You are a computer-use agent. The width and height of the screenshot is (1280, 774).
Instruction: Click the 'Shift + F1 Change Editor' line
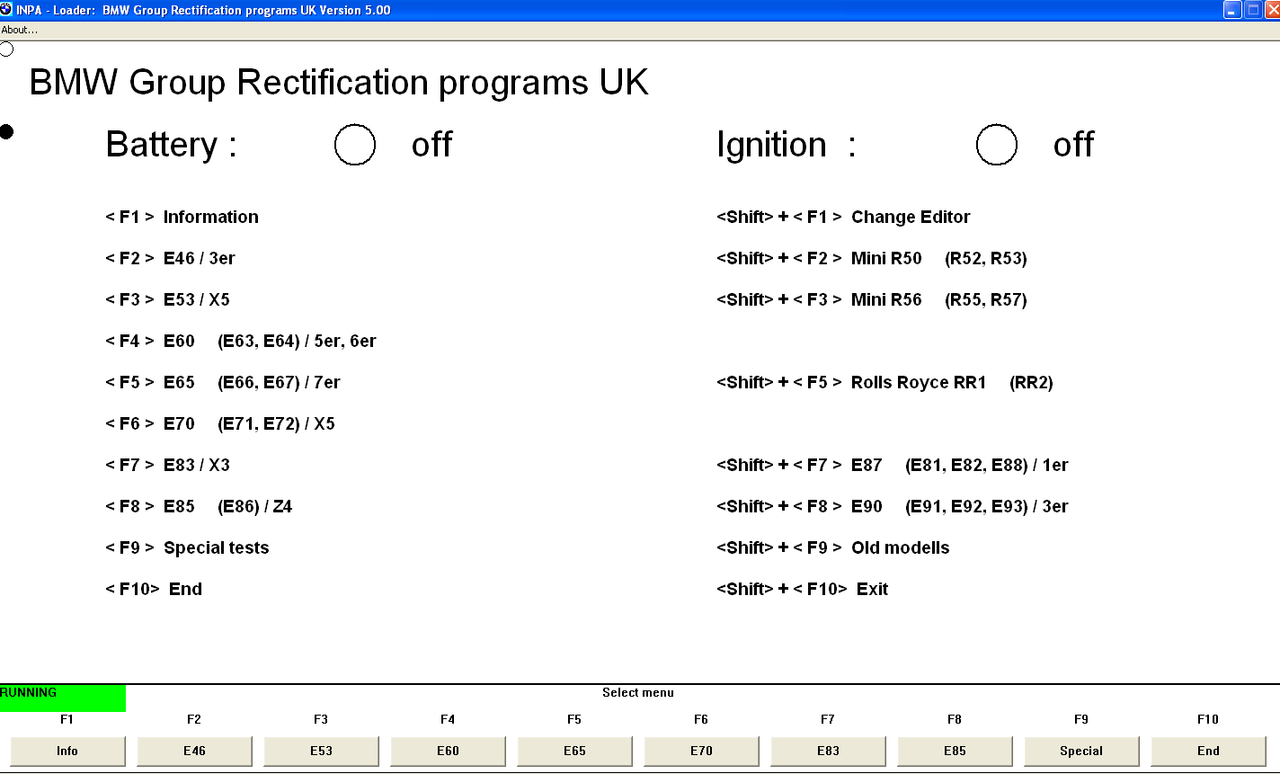pos(844,217)
